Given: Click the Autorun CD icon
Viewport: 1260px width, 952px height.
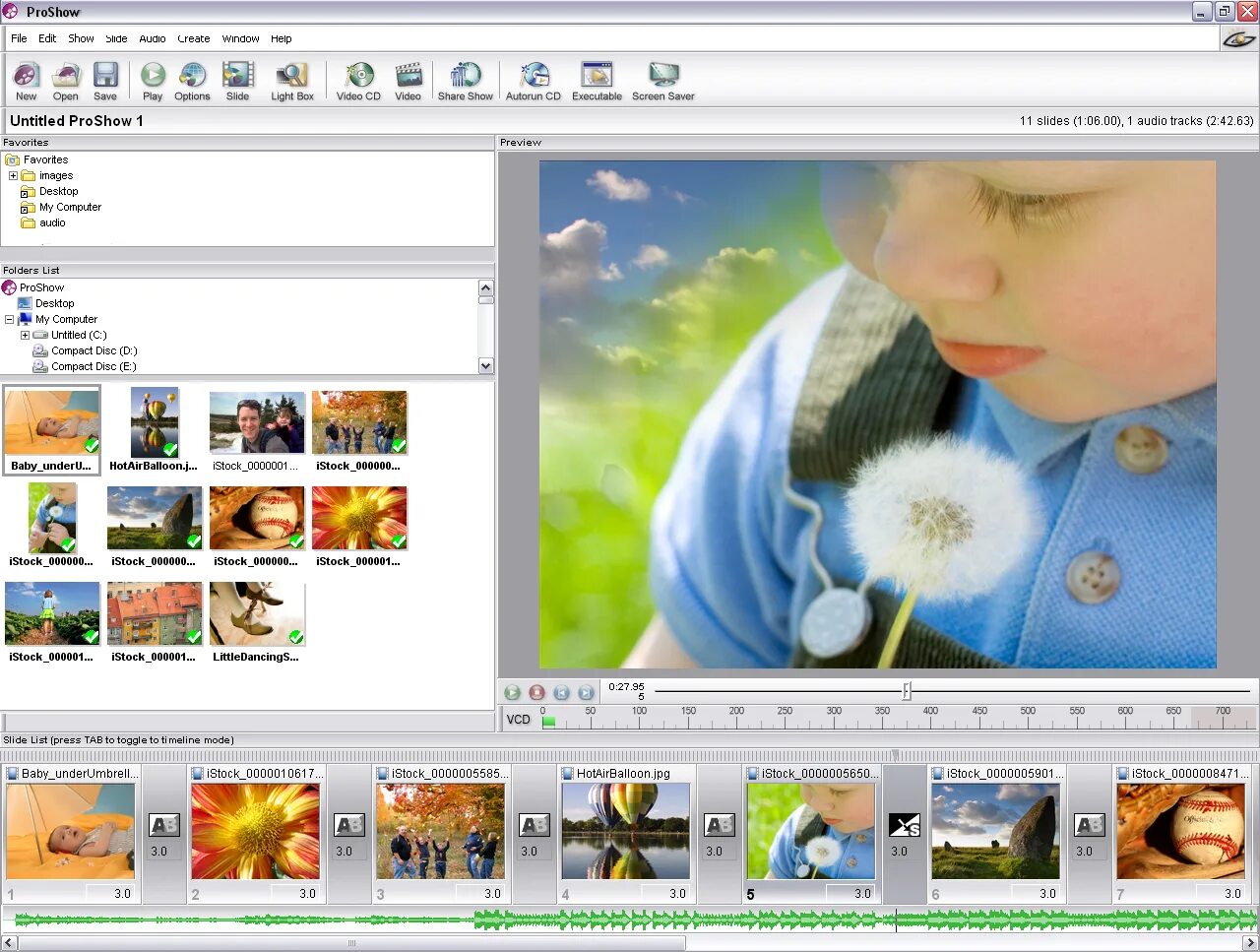Looking at the screenshot, I should 534,81.
